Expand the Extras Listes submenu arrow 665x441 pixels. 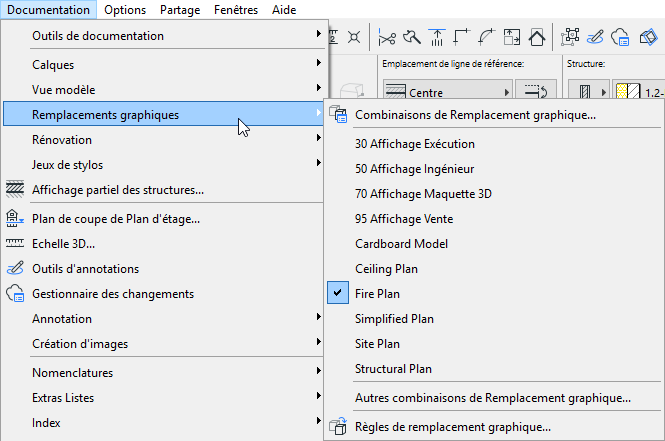click(x=318, y=396)
